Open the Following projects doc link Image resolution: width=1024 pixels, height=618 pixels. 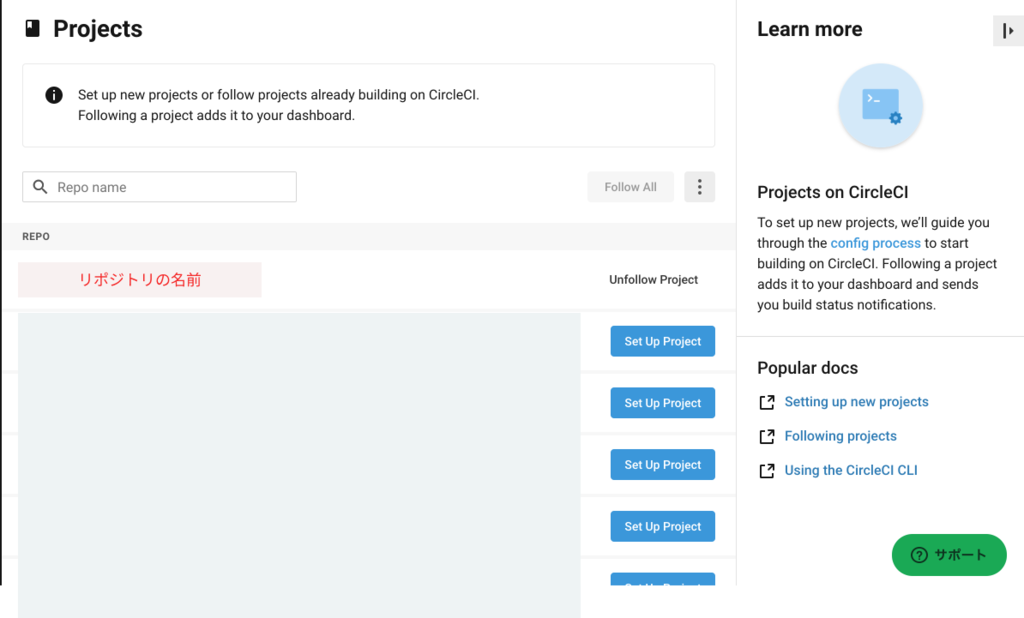click(840, 436)
